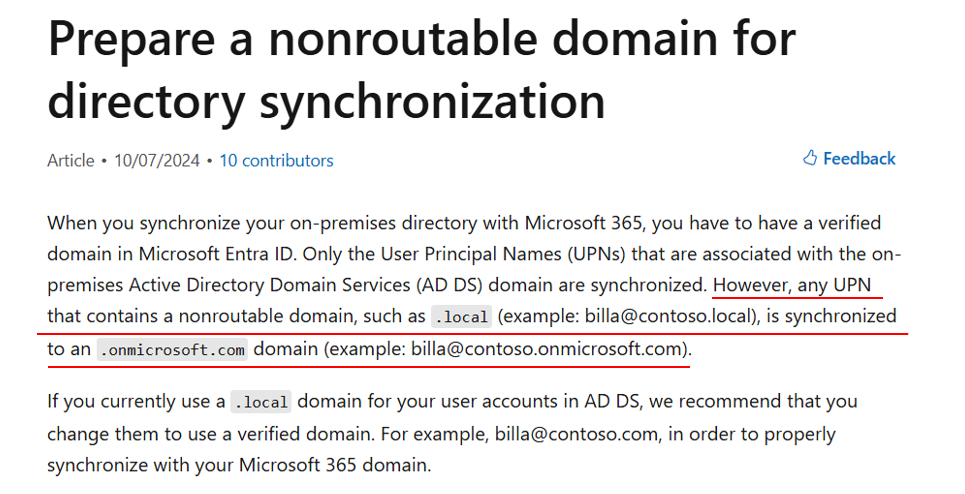Open the Feedback link text
This screenshot has width=965, height=494.
[x=859, y=159]
